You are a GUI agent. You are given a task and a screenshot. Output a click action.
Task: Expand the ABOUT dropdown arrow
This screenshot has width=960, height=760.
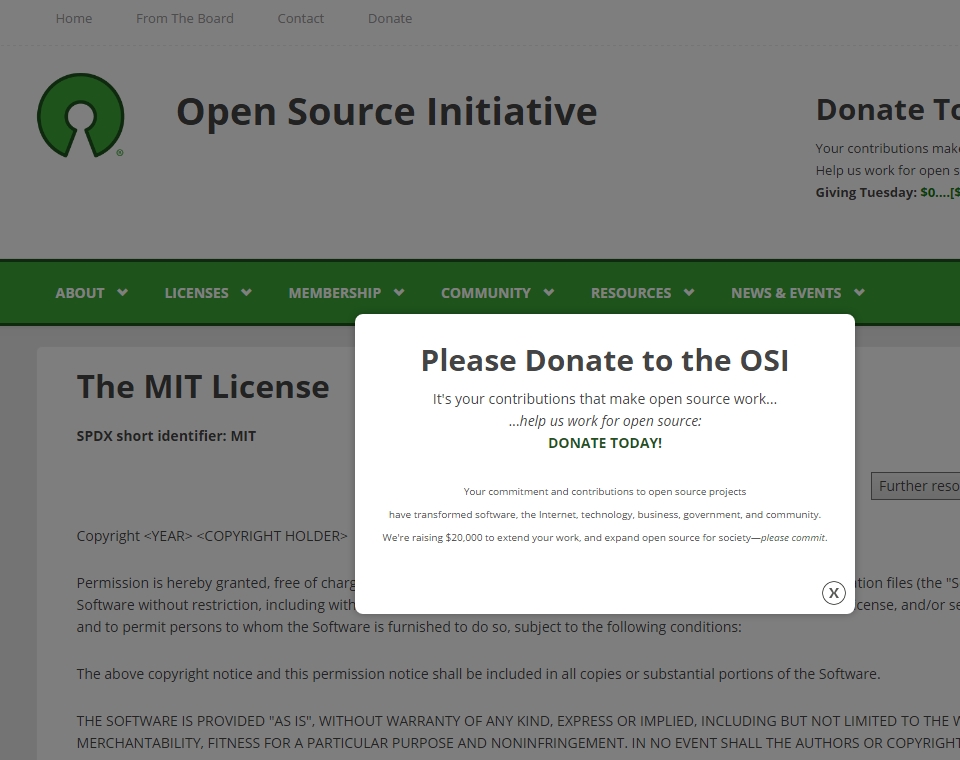click(122, 292)
